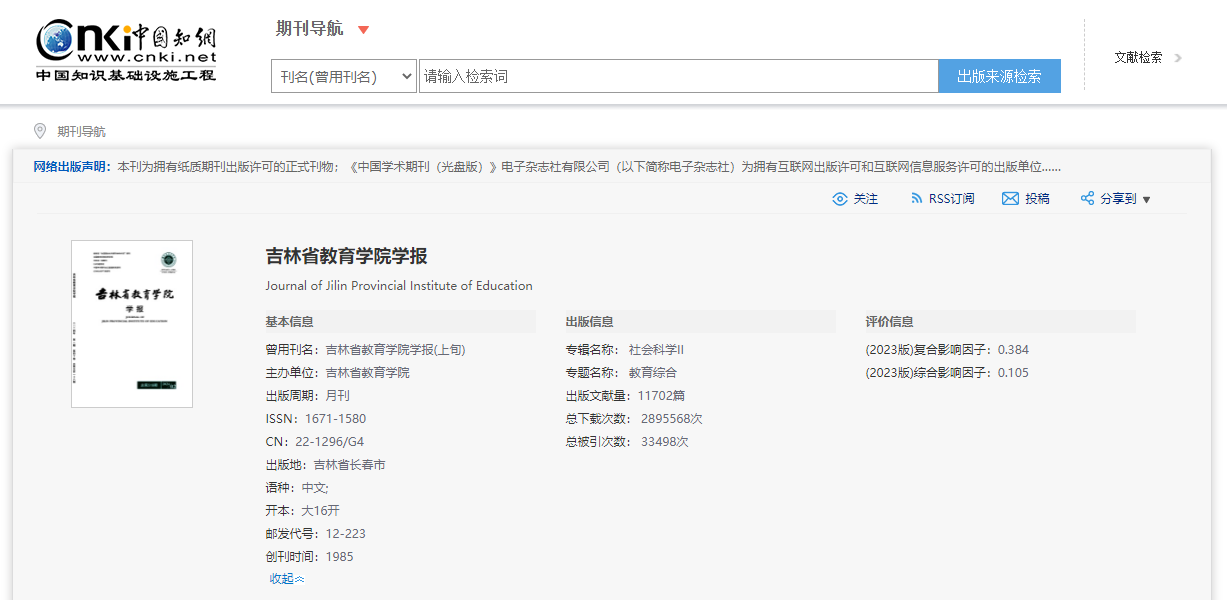Screen dimensions: 1227x600
Task: Click the share icon beside 分享到
Action: tap(1087, 199)
